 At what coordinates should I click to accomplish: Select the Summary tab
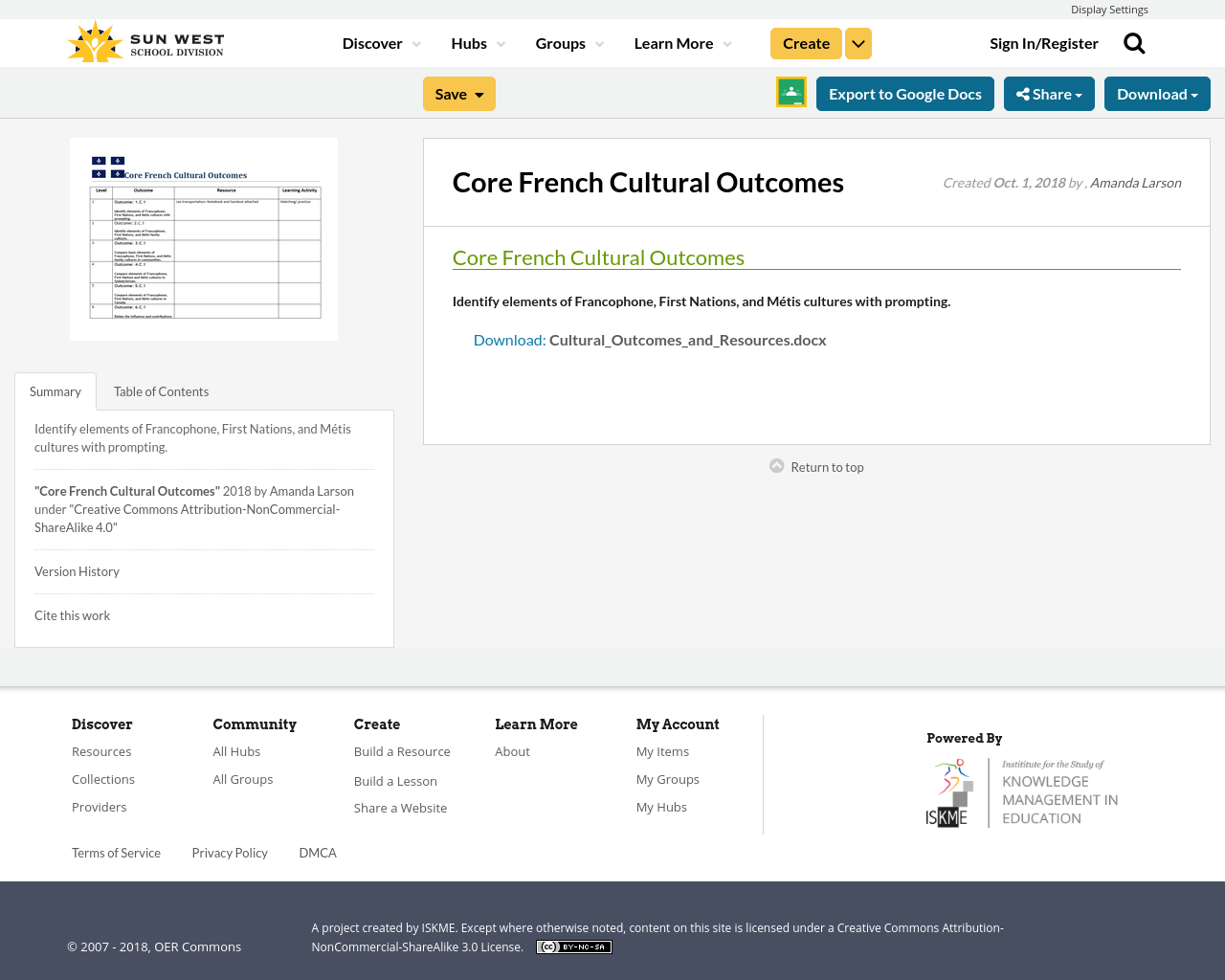55,391
